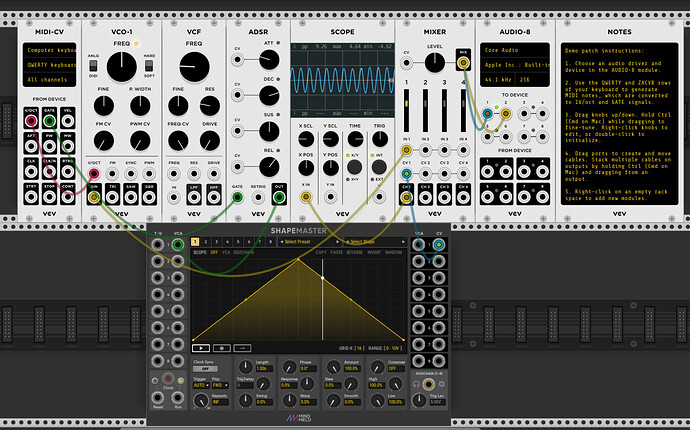Open MIDI-CV driver selector Computer keyboard

50,50
